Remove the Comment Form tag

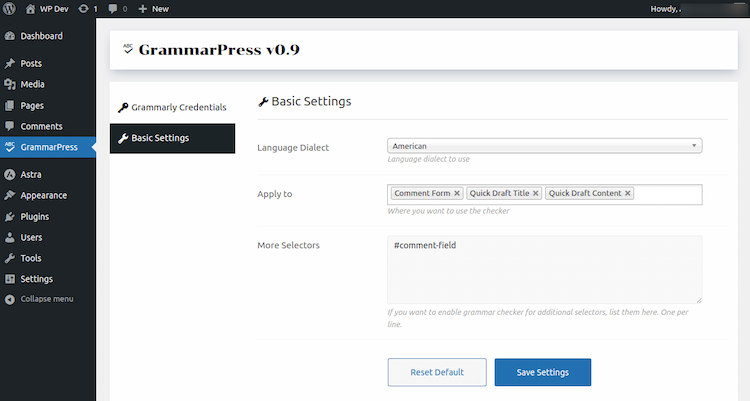click(457, 193)
